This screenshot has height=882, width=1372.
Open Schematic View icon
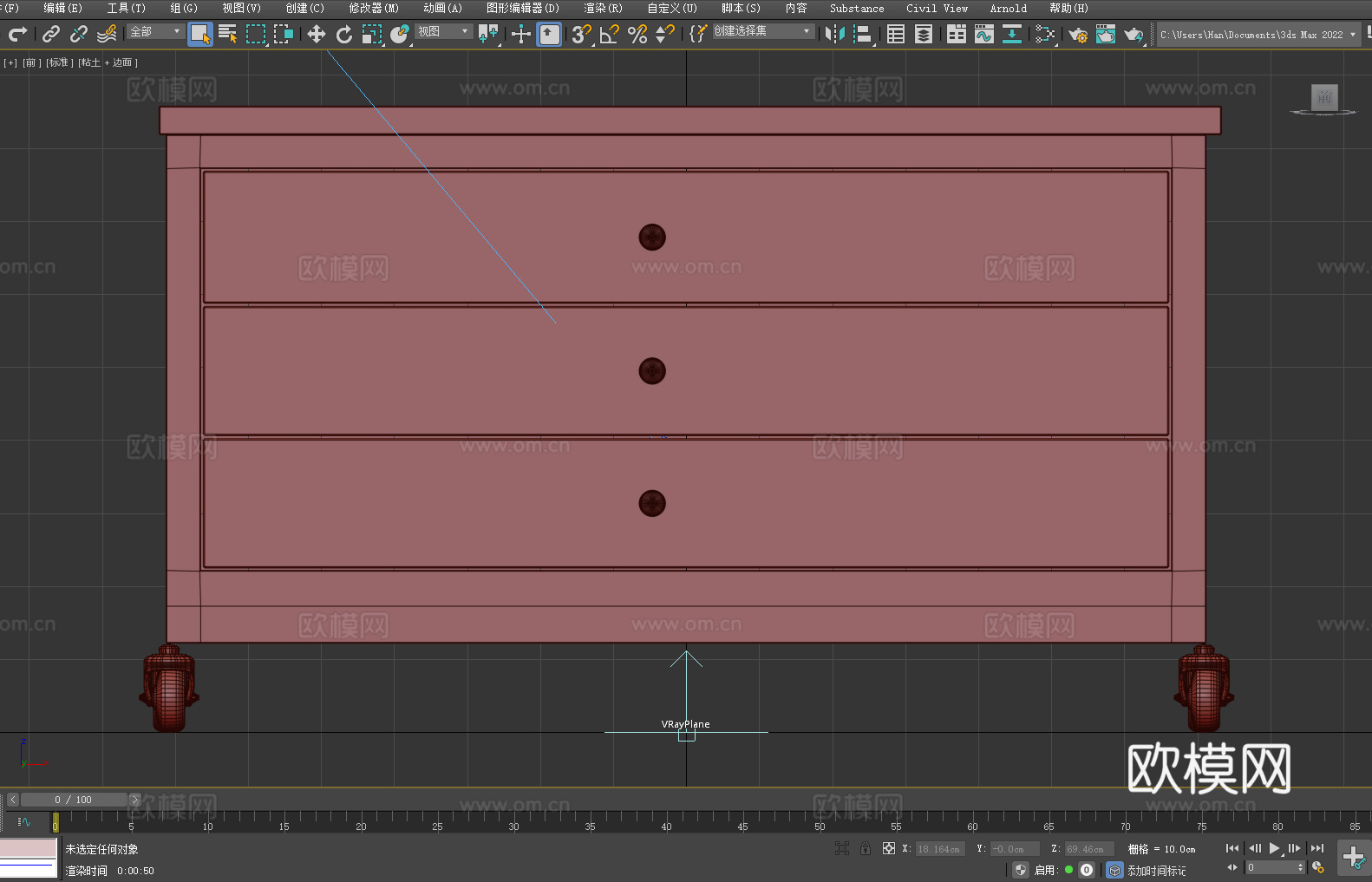[1012, 34]
